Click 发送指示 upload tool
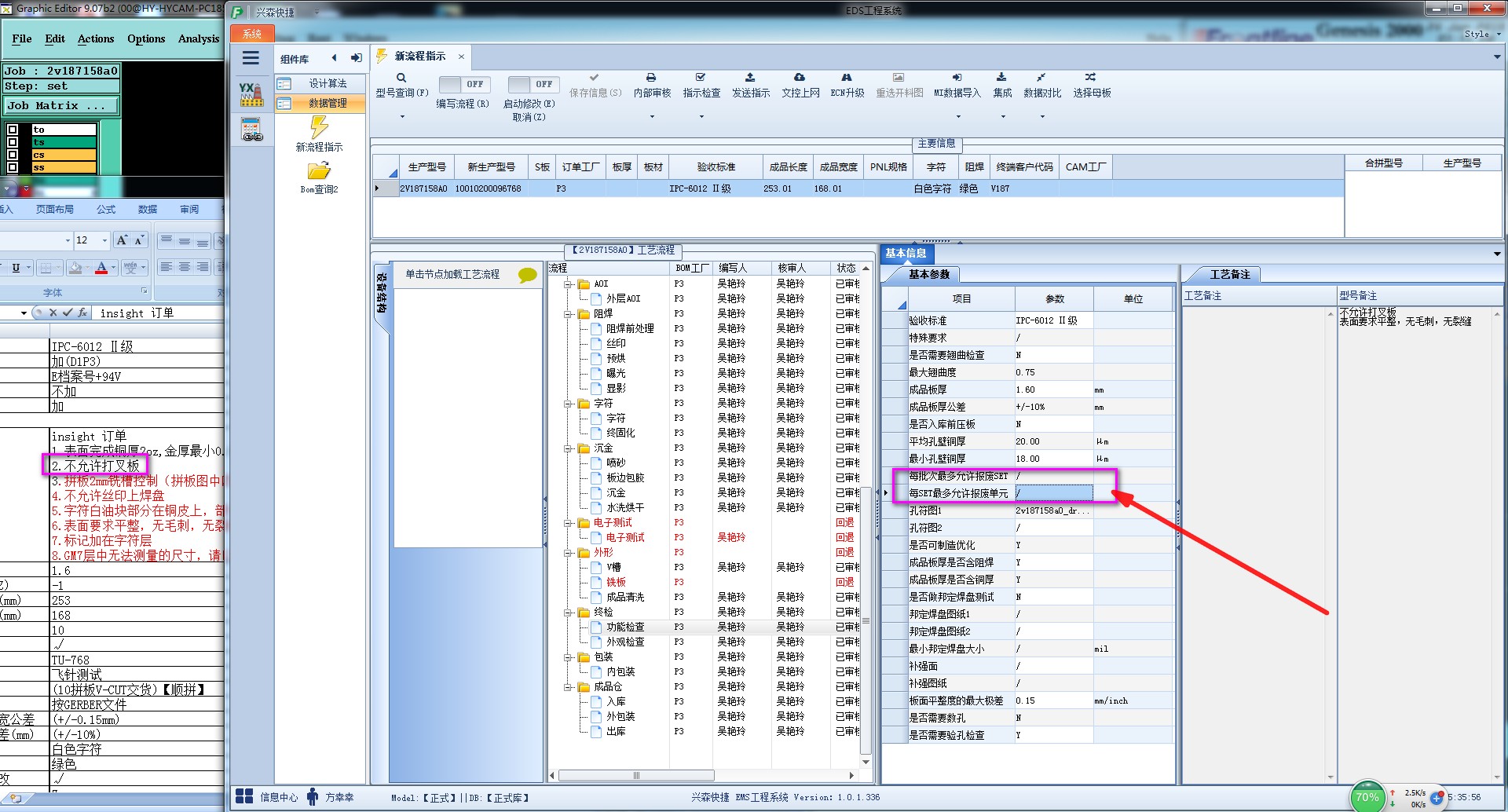The height and width of the screenshot is (812, 1508). click(x=750, y=85)
